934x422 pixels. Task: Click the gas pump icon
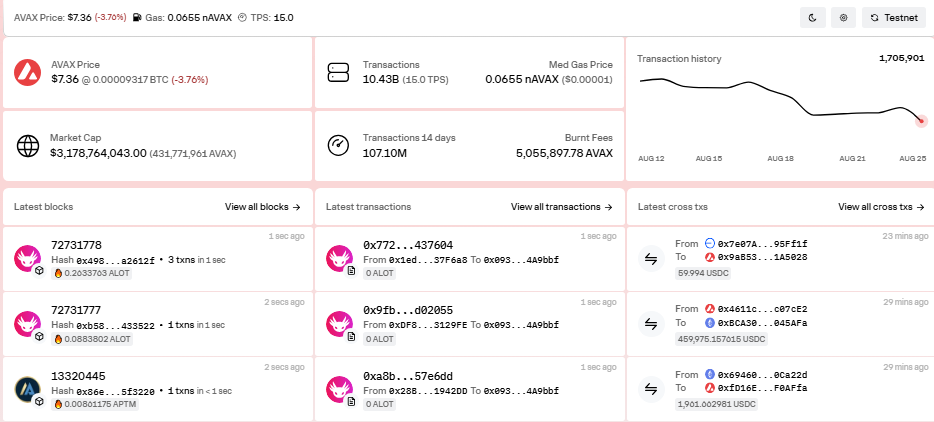(137, 18)
